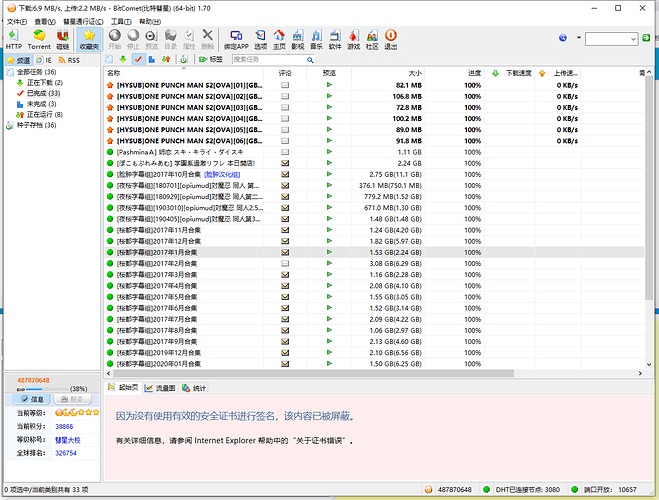
Task: Open task properties (属性) icon
Action: (x=189, y=39)
